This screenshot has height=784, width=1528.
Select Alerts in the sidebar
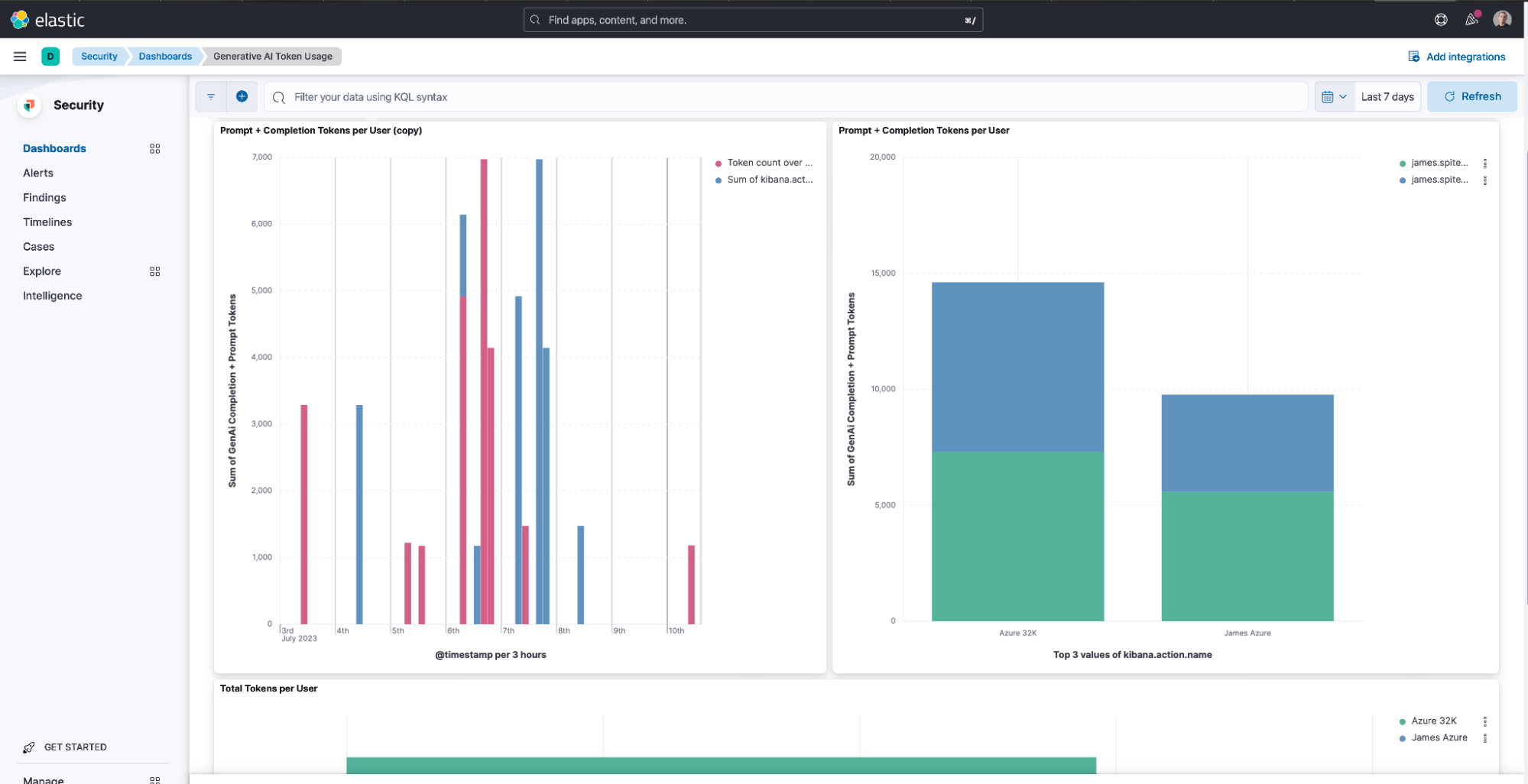tap(38, 173)
